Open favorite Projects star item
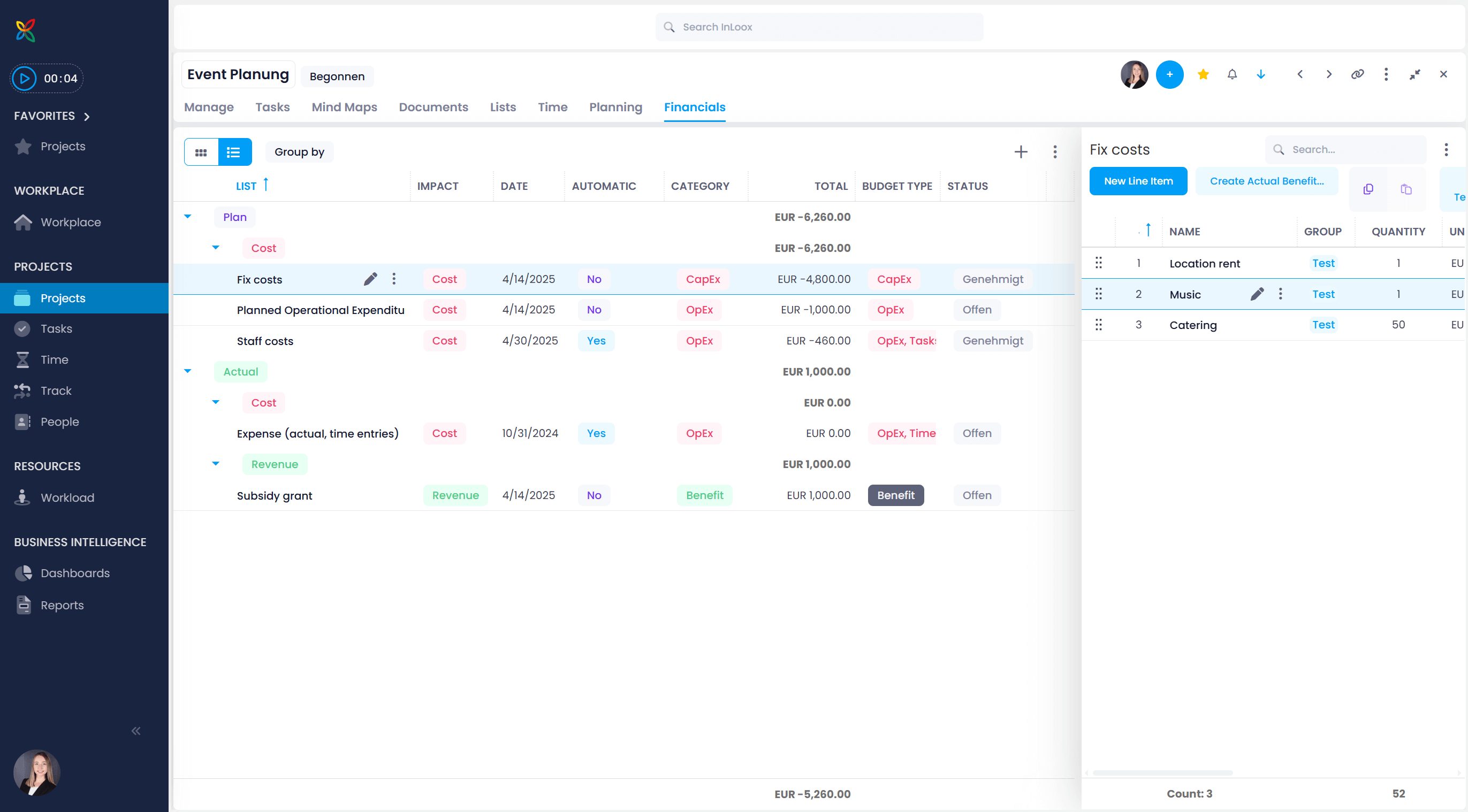The width and height of the screenshot is (1468, 812). pos(50,147)
